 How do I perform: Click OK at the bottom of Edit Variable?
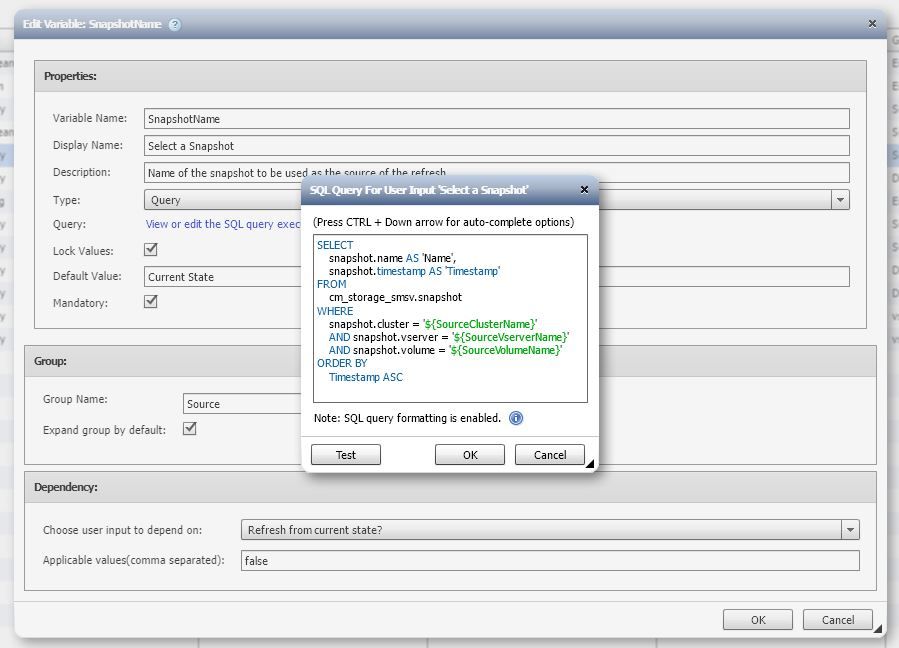point(758,620)
